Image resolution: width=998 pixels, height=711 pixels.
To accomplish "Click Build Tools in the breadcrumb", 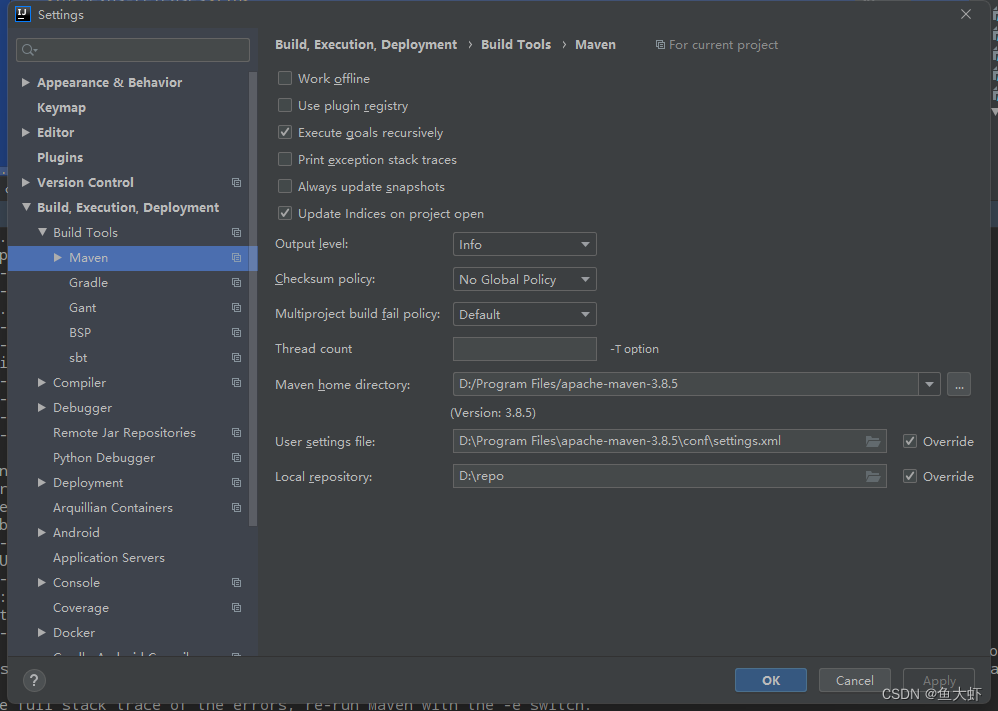I will 516,45.
